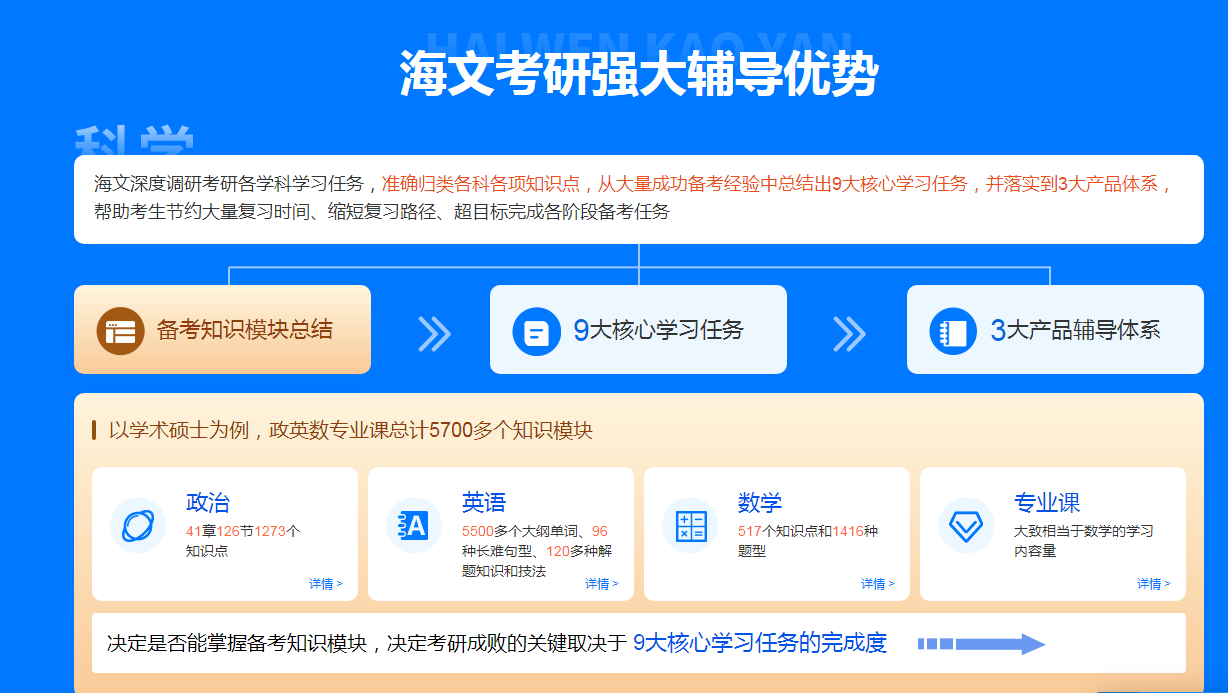The width and height of the screenshot is (1228, 693).
Task: Click the notebook icon in 3大产品辅导体系
Action: point(953,331)
